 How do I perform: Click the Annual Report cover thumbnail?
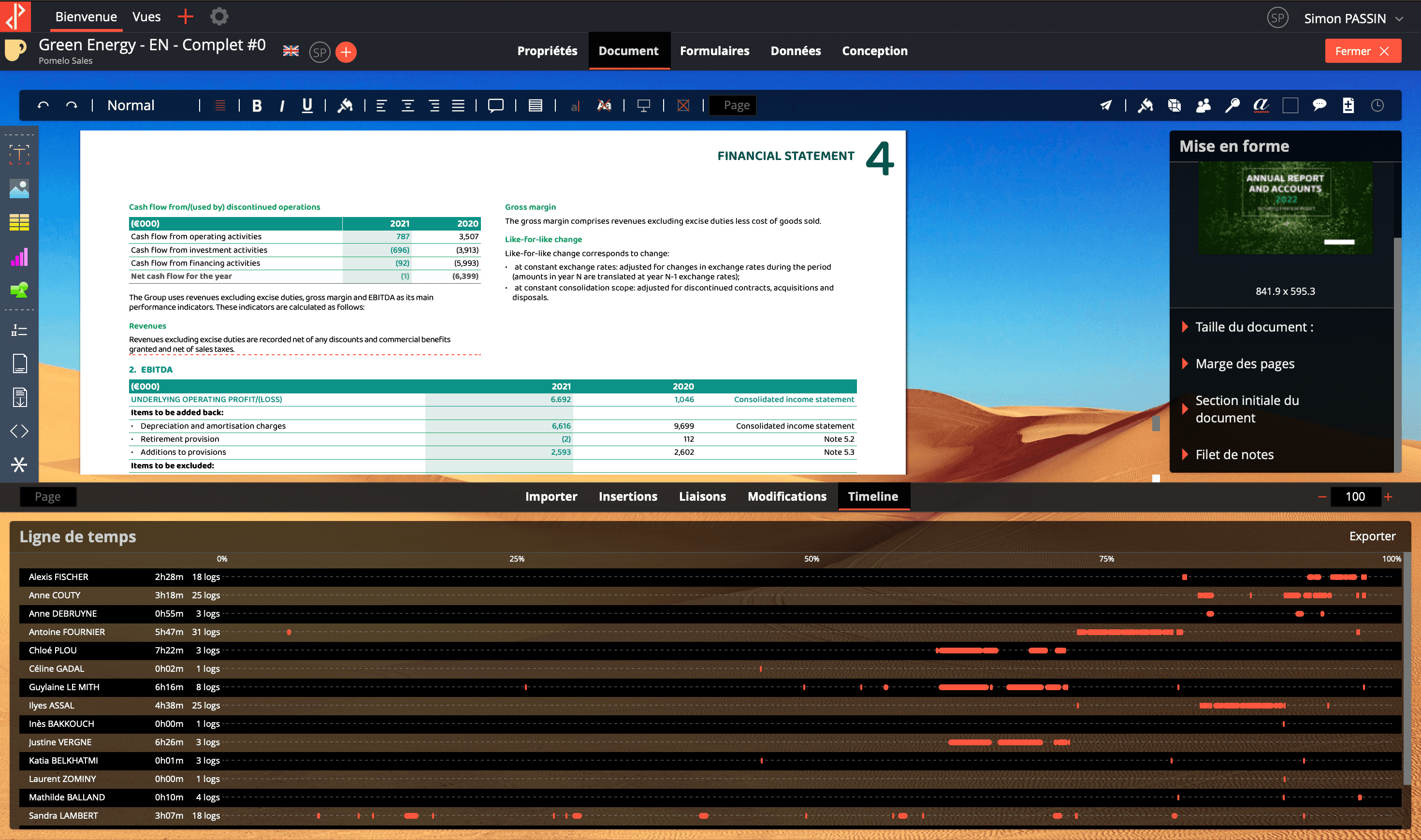pos(1285,208)
